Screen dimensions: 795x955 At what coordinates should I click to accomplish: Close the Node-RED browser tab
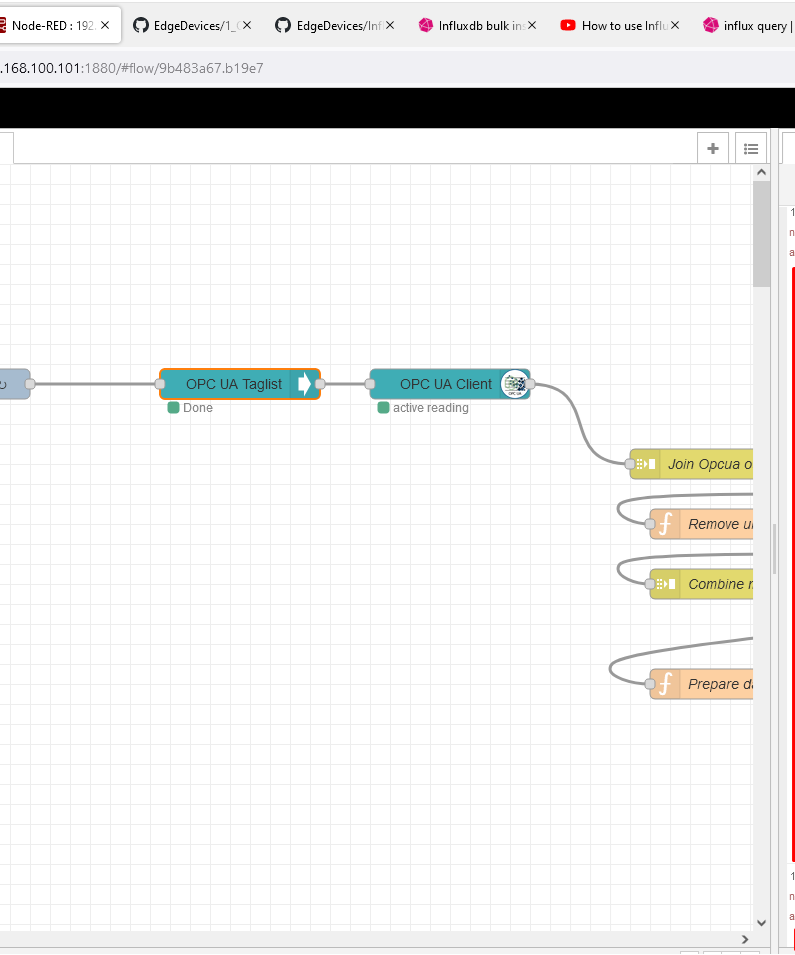(x=105, y=25)
